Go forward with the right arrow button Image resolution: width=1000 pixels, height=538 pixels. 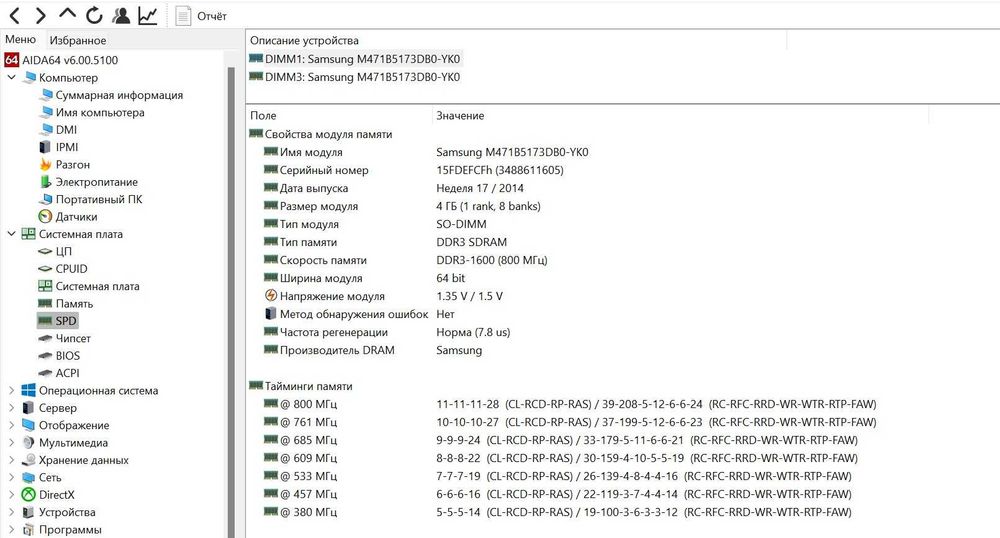pyautogui.click(x=40, y=15)
